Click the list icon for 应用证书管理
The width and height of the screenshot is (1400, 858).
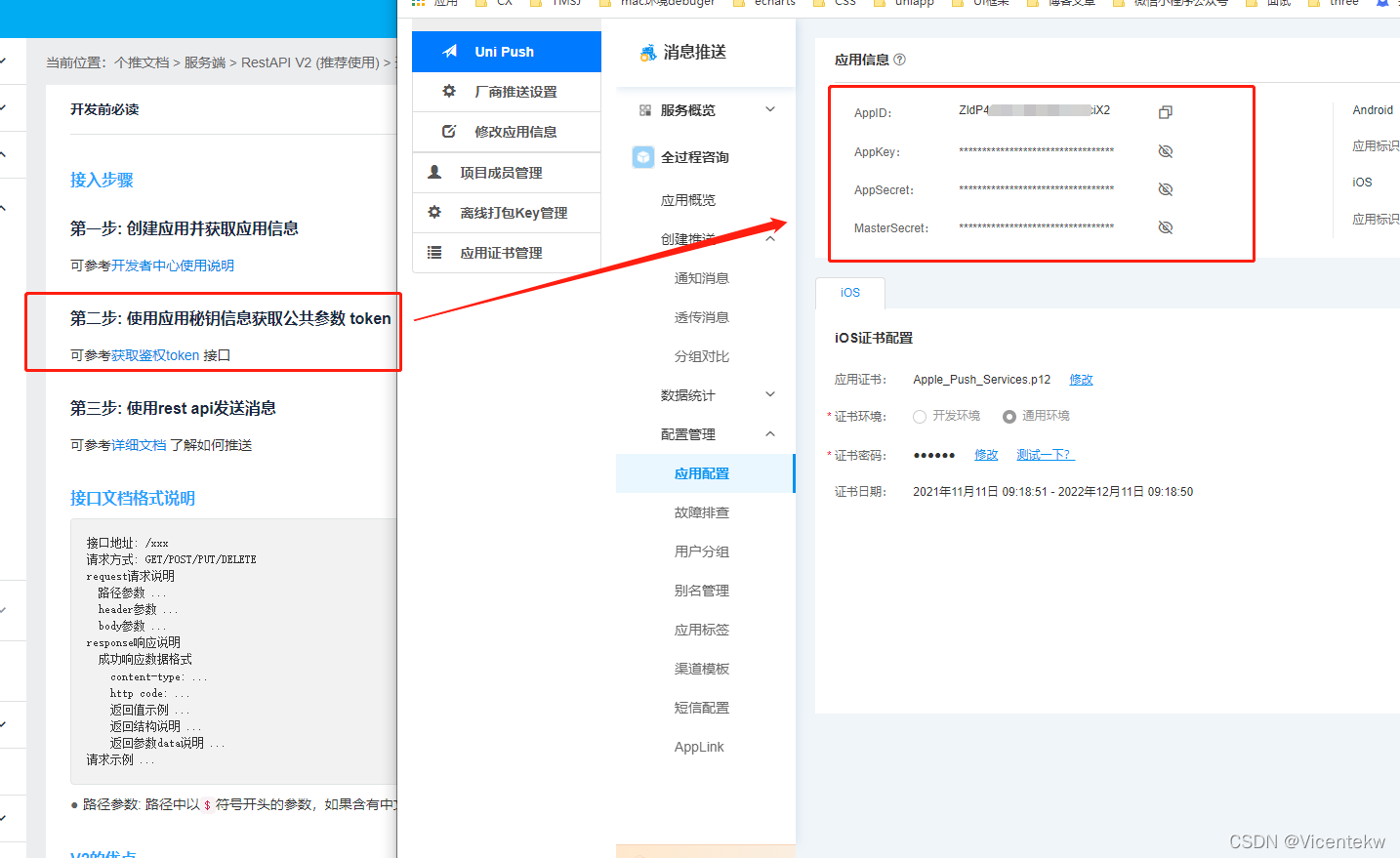[434, 252]
